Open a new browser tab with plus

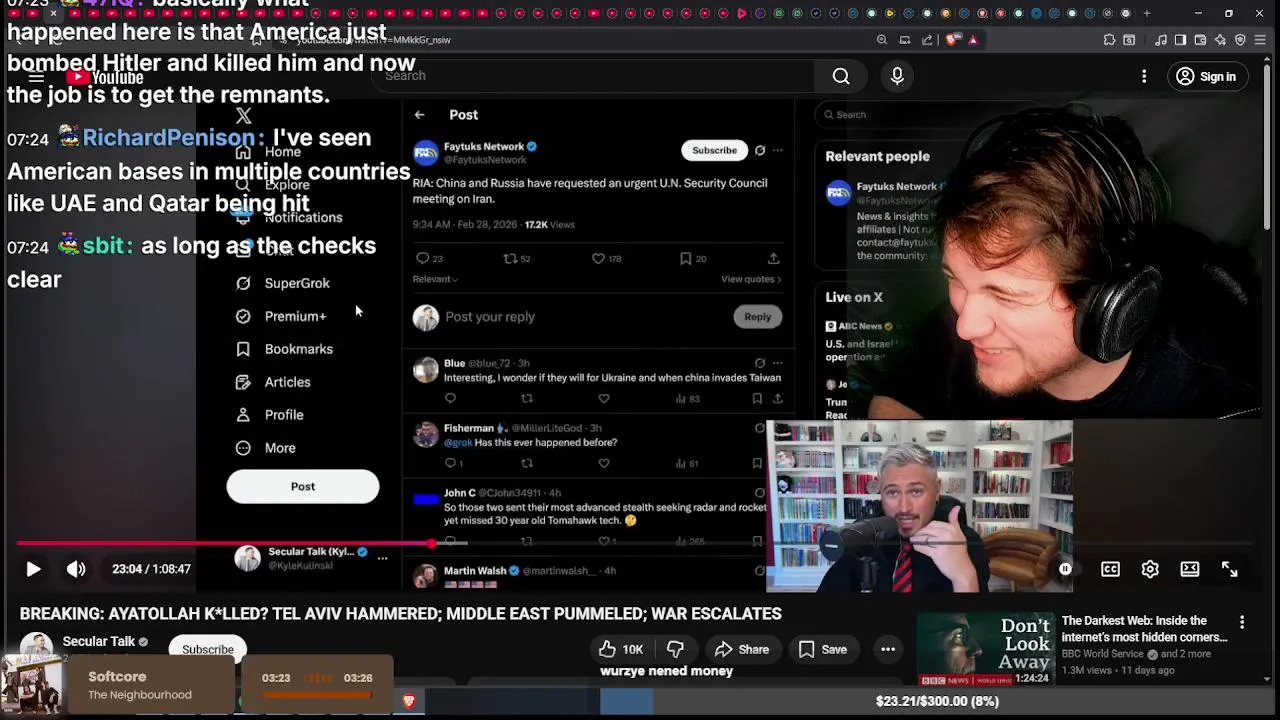(1147, 13)
